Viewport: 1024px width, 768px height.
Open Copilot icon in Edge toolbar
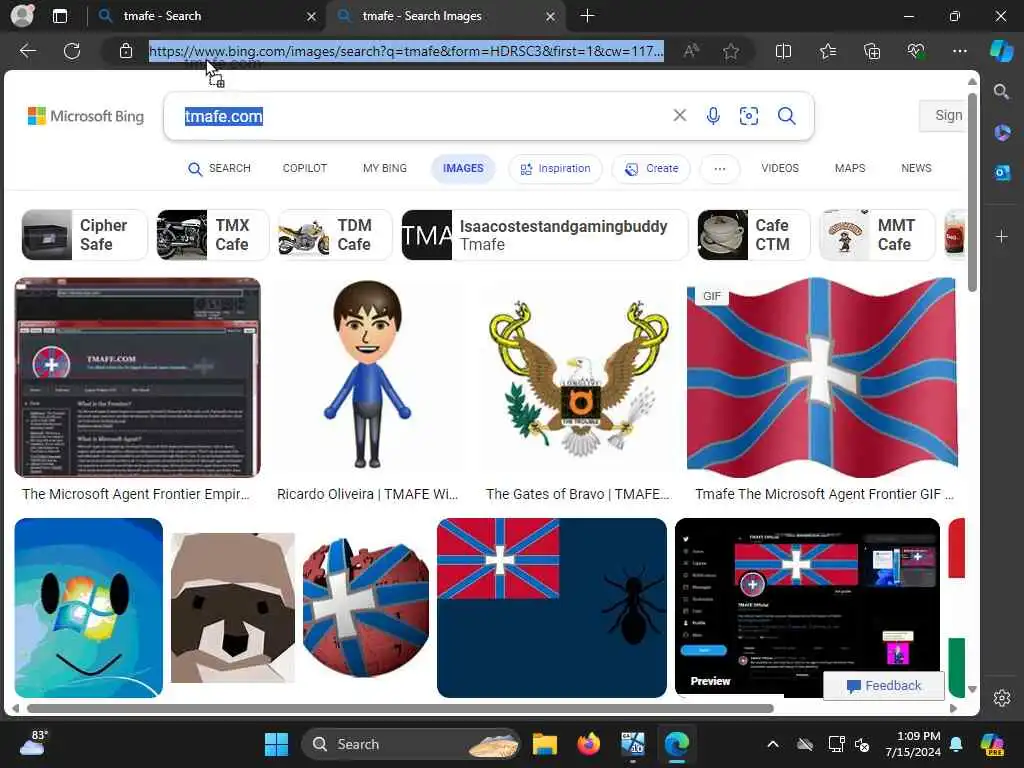click(x=1001, y=51)
